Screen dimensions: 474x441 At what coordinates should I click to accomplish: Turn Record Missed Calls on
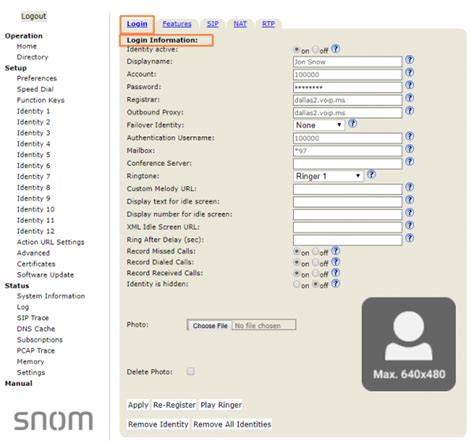[x=296, y=252]
